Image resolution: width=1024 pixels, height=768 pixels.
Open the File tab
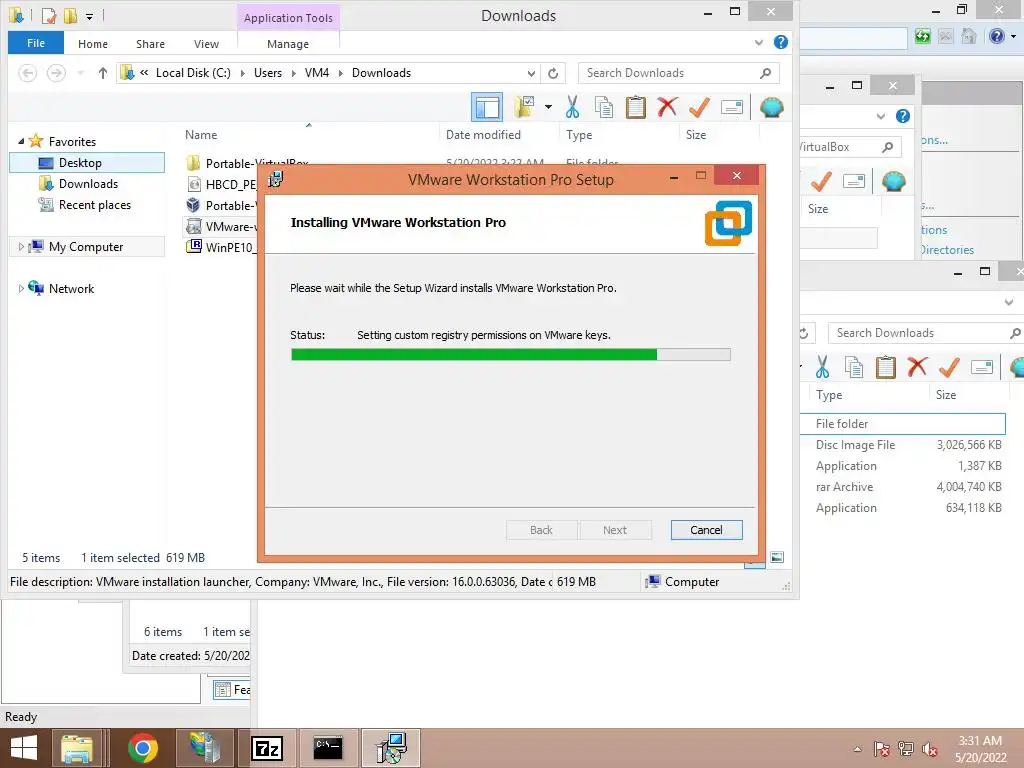click(36, 43)
